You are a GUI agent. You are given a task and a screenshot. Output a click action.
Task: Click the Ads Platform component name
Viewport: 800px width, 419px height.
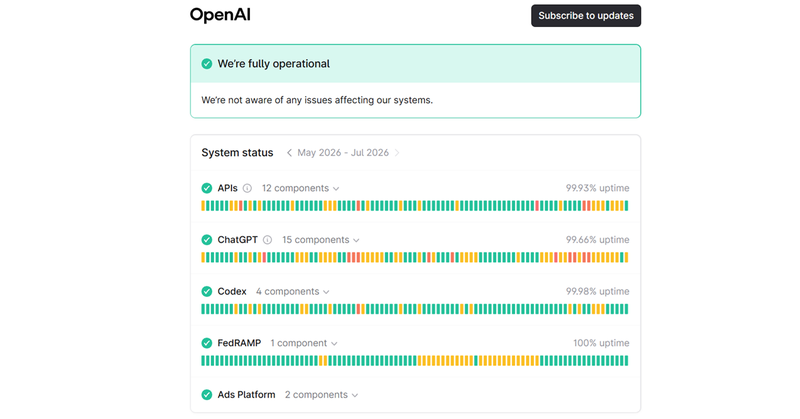point(246,395)
